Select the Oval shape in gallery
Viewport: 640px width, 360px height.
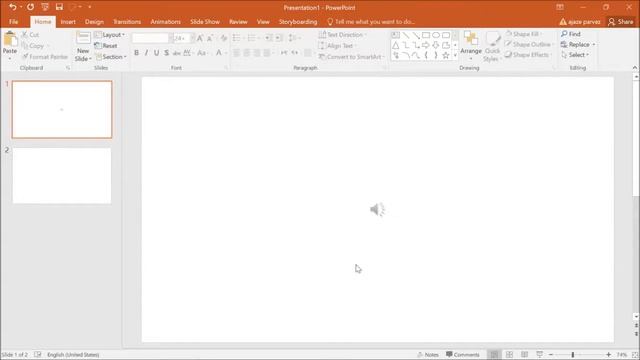(436, 35)
